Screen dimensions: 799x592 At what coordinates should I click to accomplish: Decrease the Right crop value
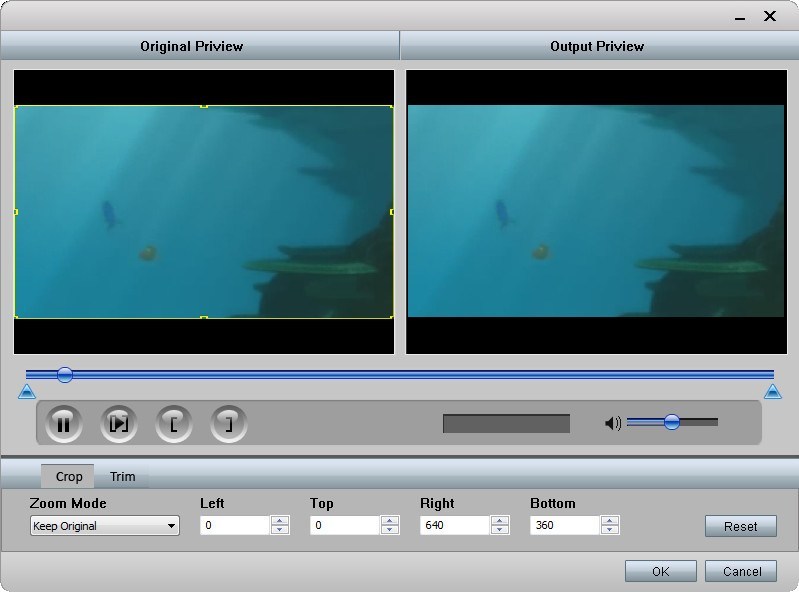[500, 530]
